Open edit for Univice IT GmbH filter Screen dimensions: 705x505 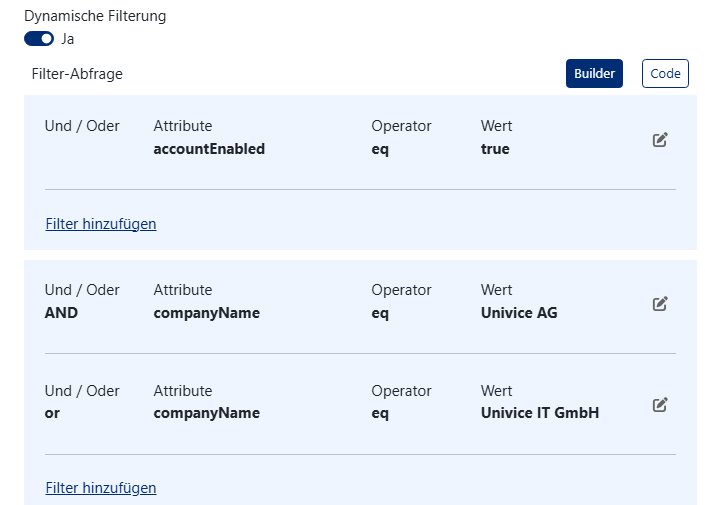click(x=659, y=405)
